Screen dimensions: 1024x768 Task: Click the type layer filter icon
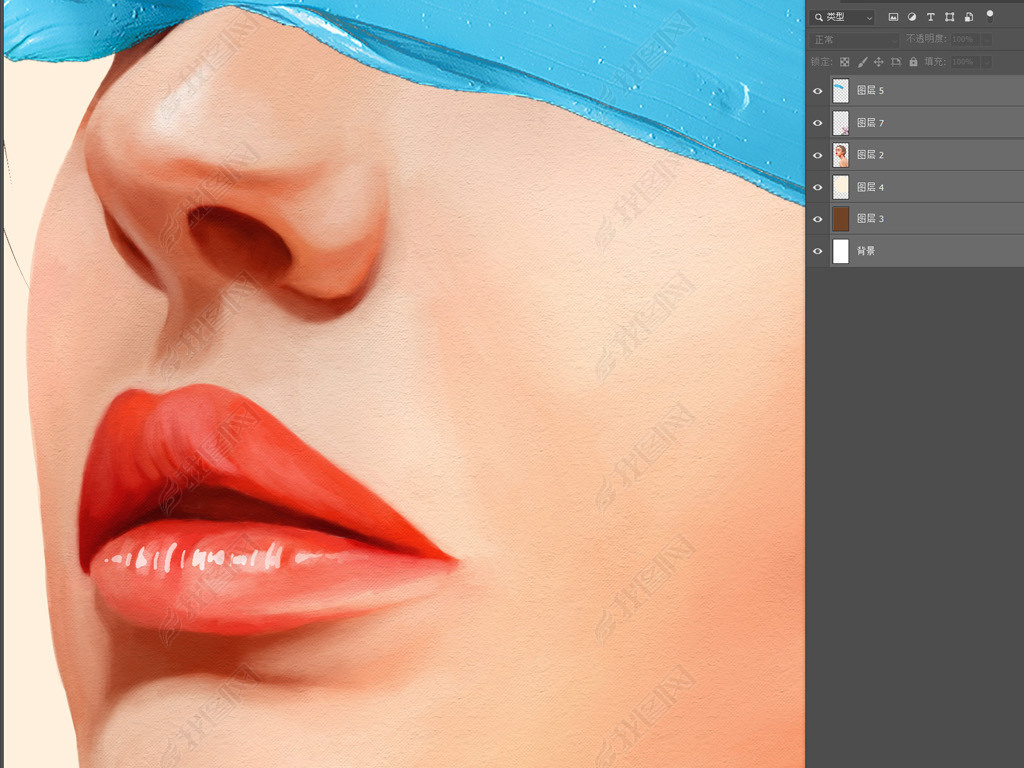(931, 17)
